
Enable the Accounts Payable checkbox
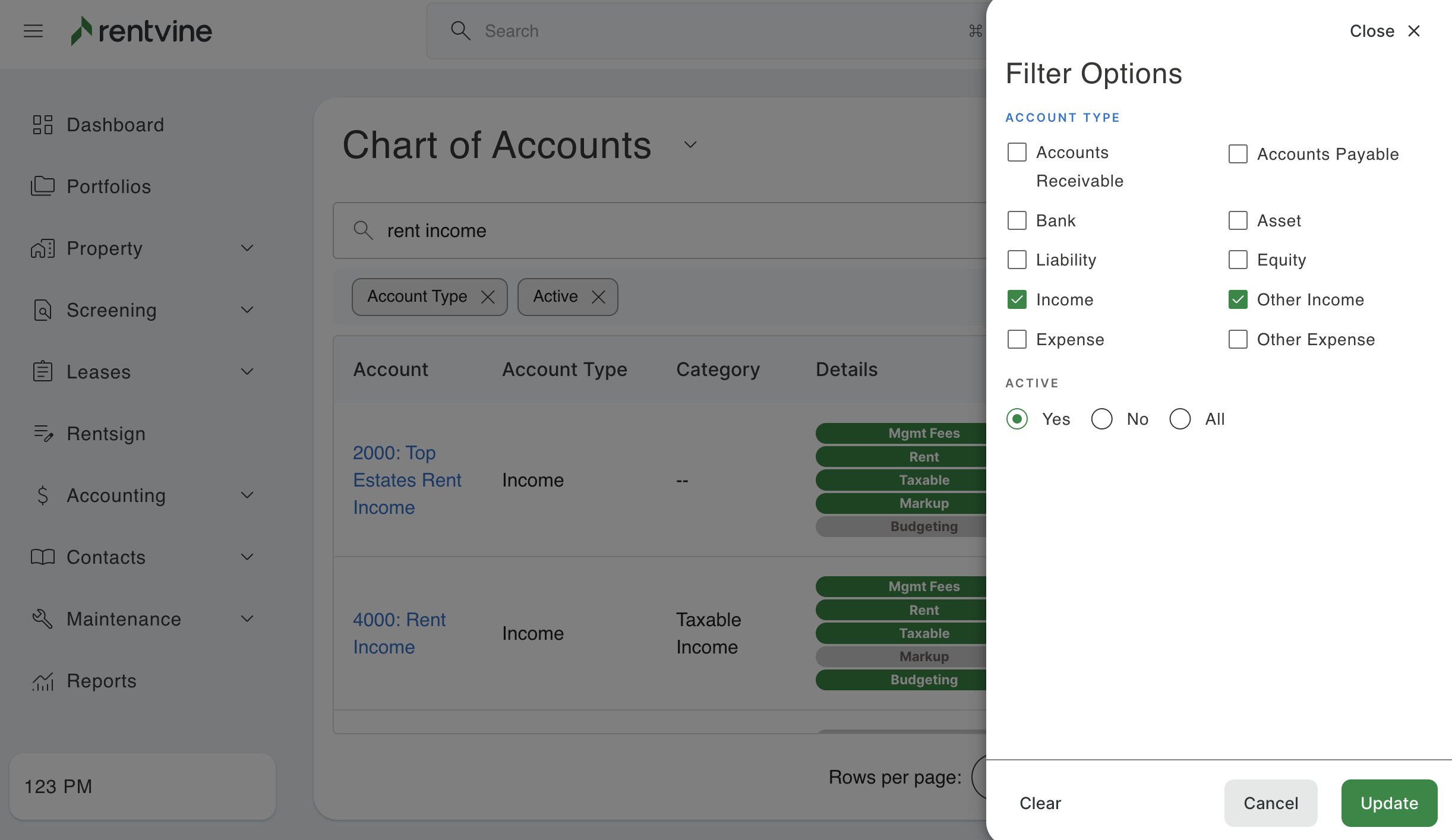(1238, 154)
